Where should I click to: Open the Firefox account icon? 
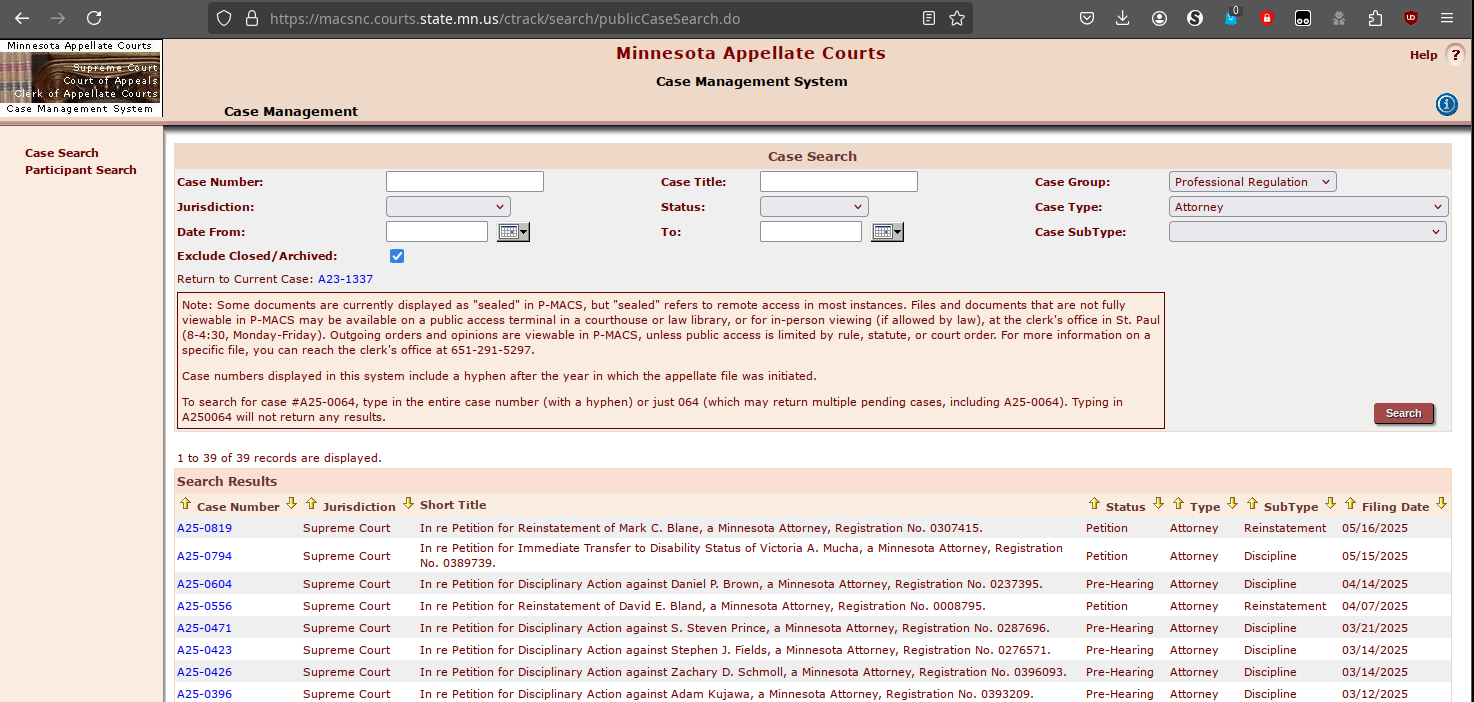click(x=1159, y=18)
